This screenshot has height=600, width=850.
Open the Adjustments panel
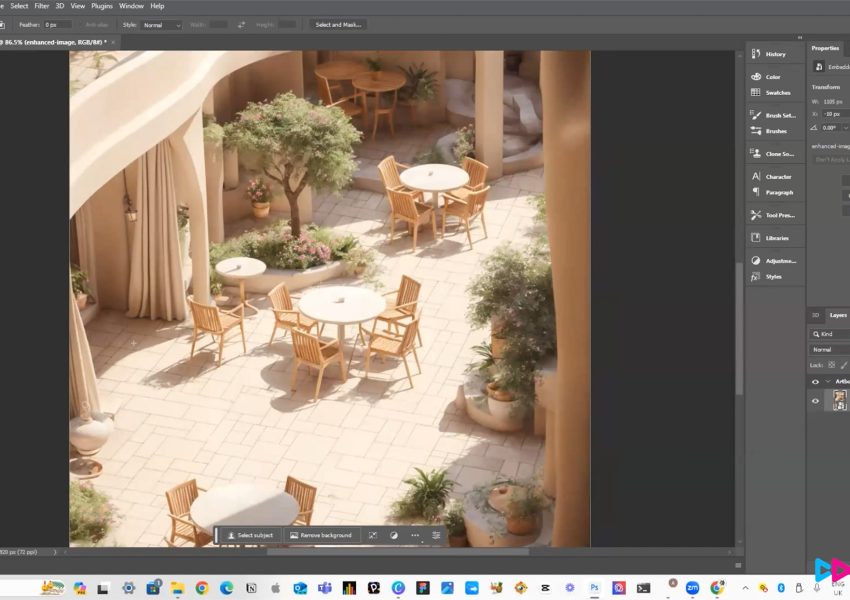click(x=779, y=261)
